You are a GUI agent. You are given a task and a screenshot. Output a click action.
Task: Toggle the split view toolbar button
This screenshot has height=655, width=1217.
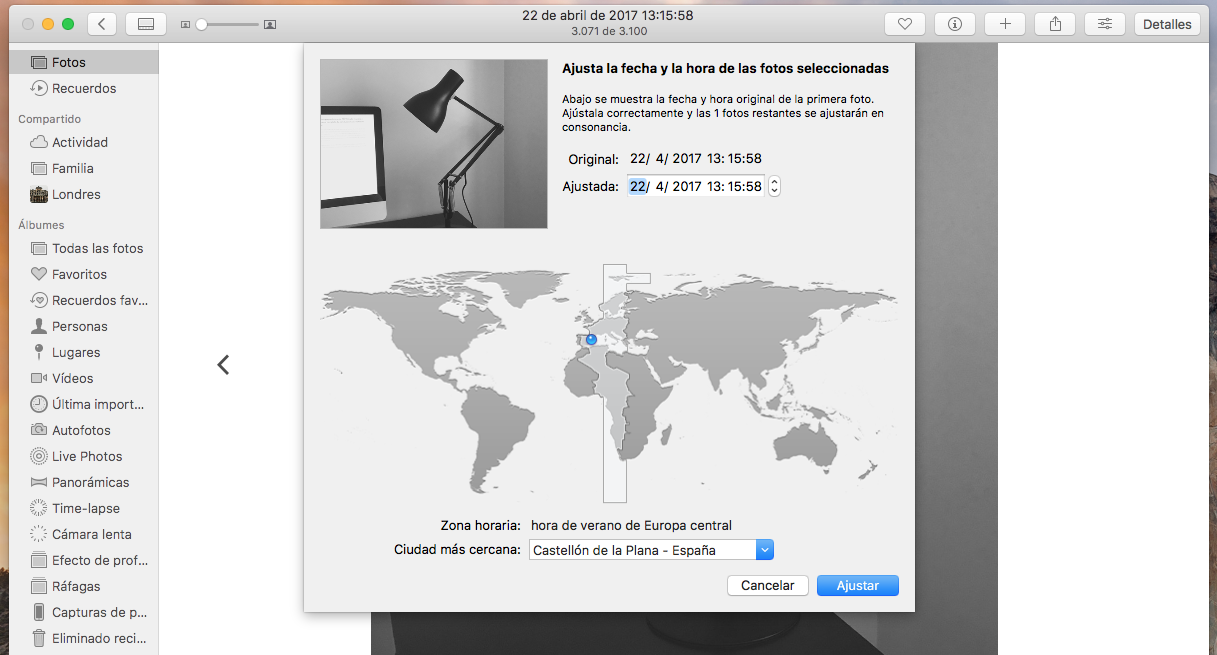[146, 24]
